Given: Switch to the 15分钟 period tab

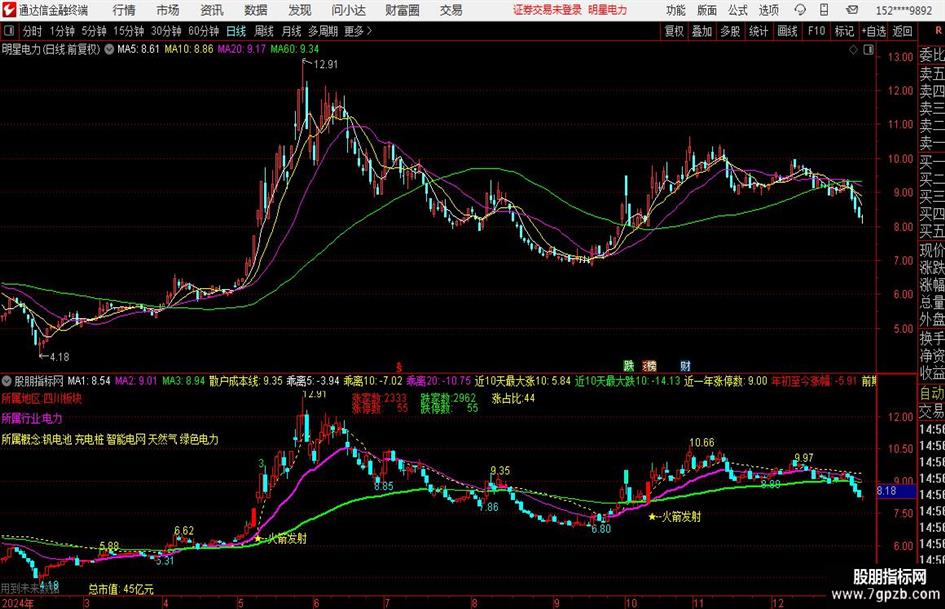Looking at the screenshot, I should click(x=128, y=31).
